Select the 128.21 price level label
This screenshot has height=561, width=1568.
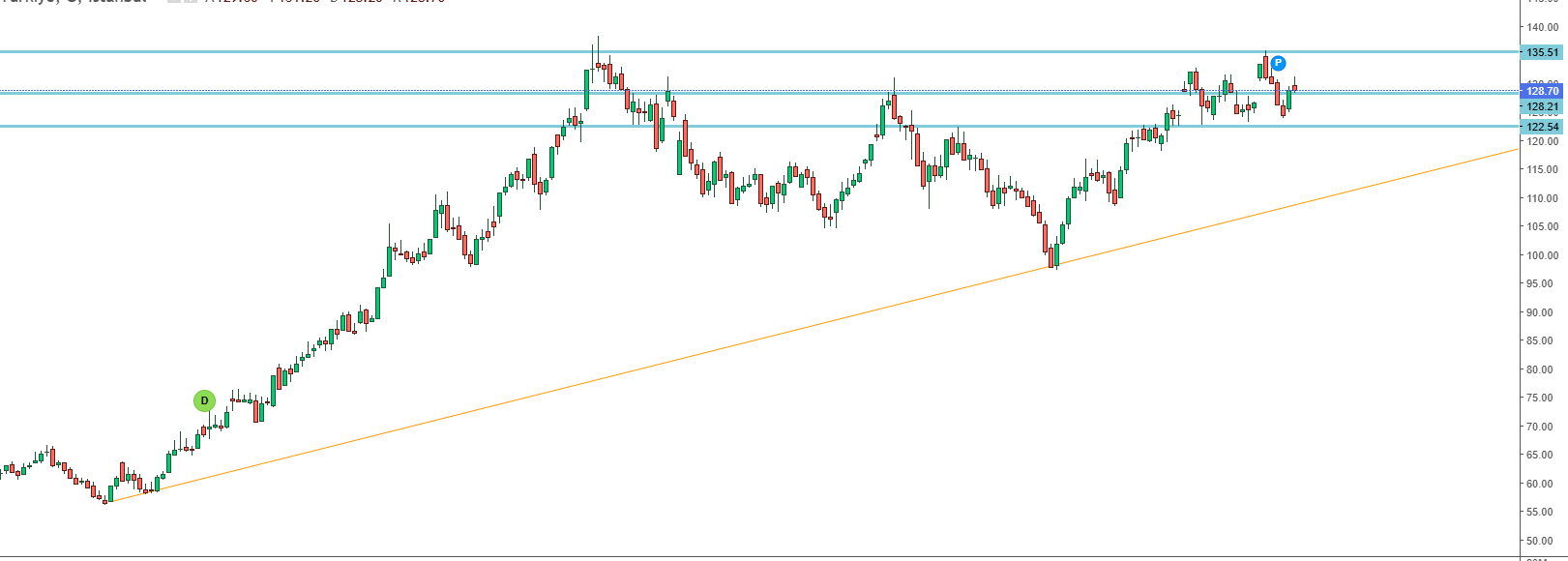(1542, 106)
